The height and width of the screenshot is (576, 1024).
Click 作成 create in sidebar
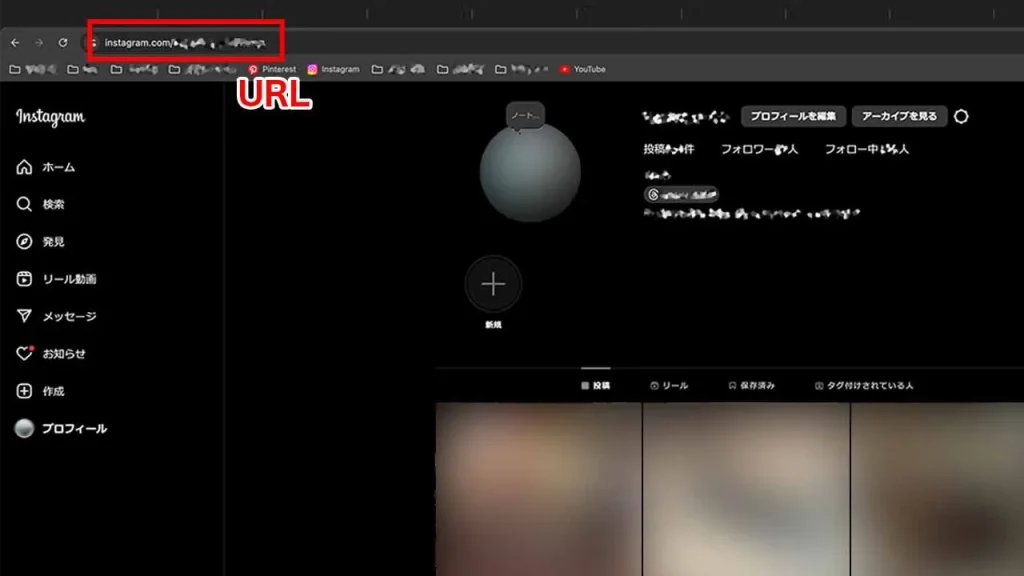point(40,391)
